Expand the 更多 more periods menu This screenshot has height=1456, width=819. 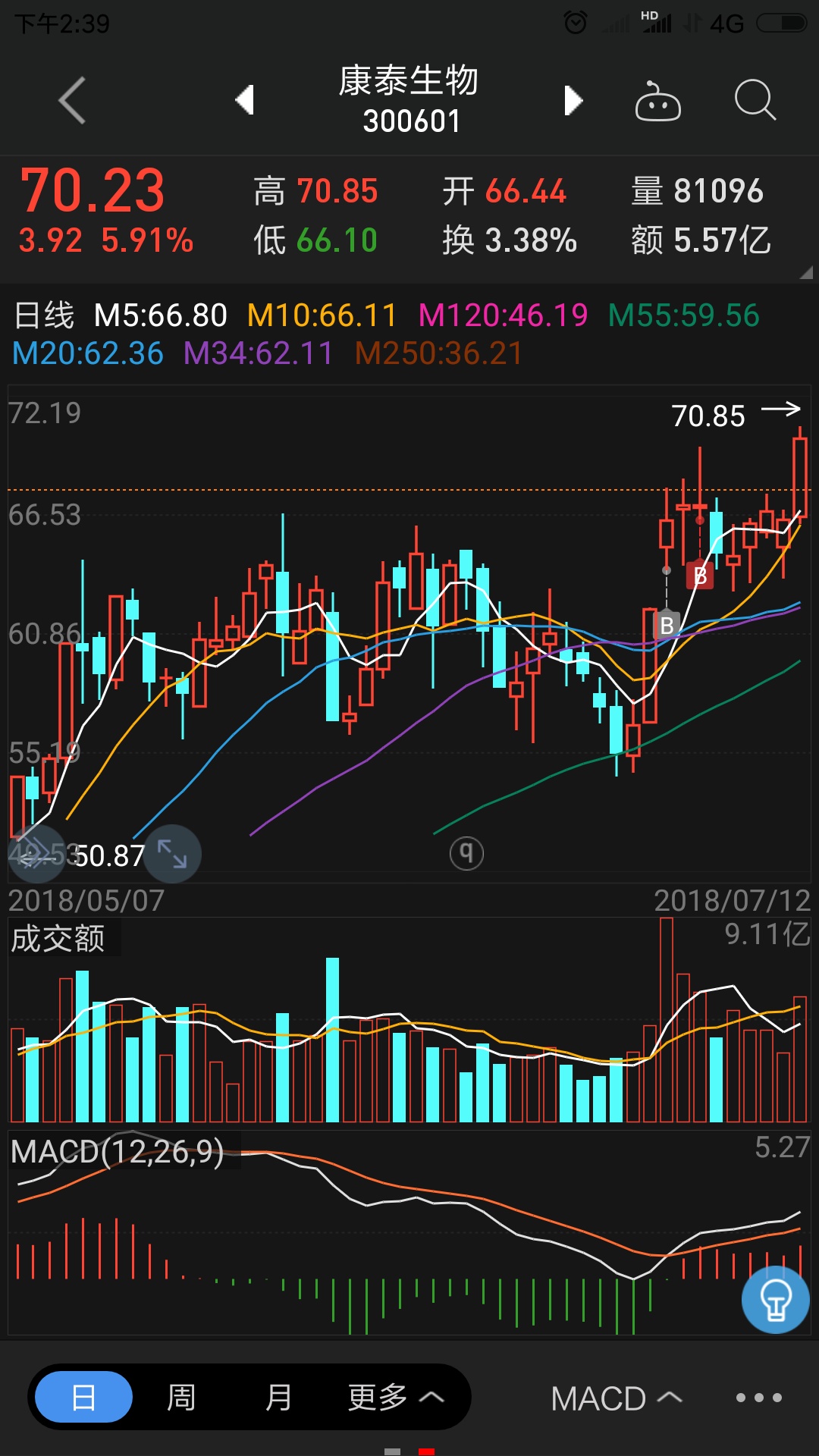click(x=394, y=1397)
